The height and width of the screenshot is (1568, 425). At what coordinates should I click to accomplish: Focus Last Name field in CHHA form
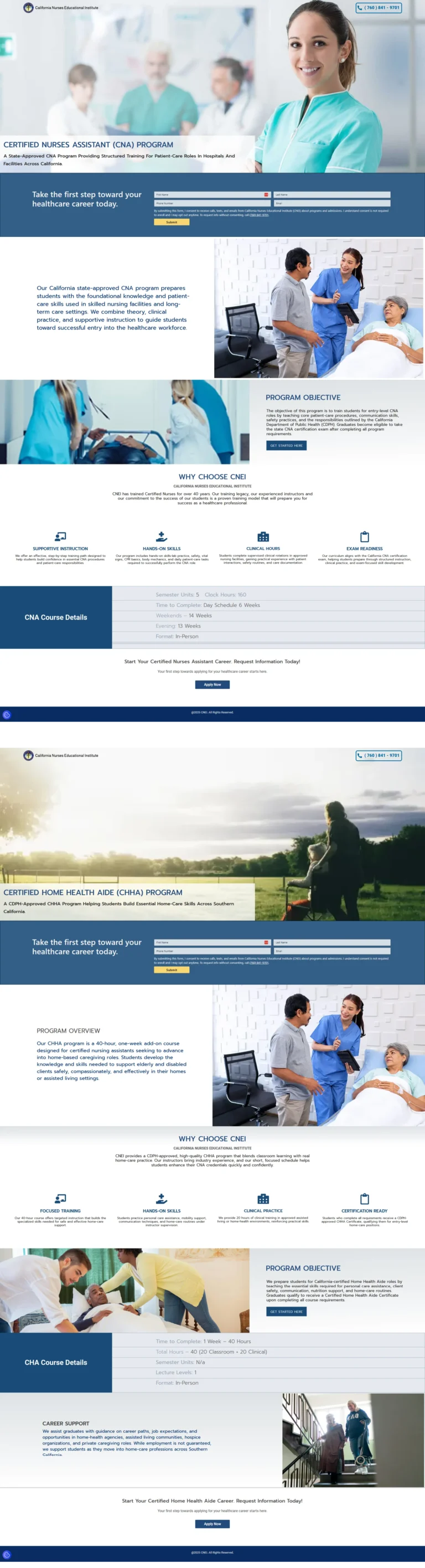332,942
